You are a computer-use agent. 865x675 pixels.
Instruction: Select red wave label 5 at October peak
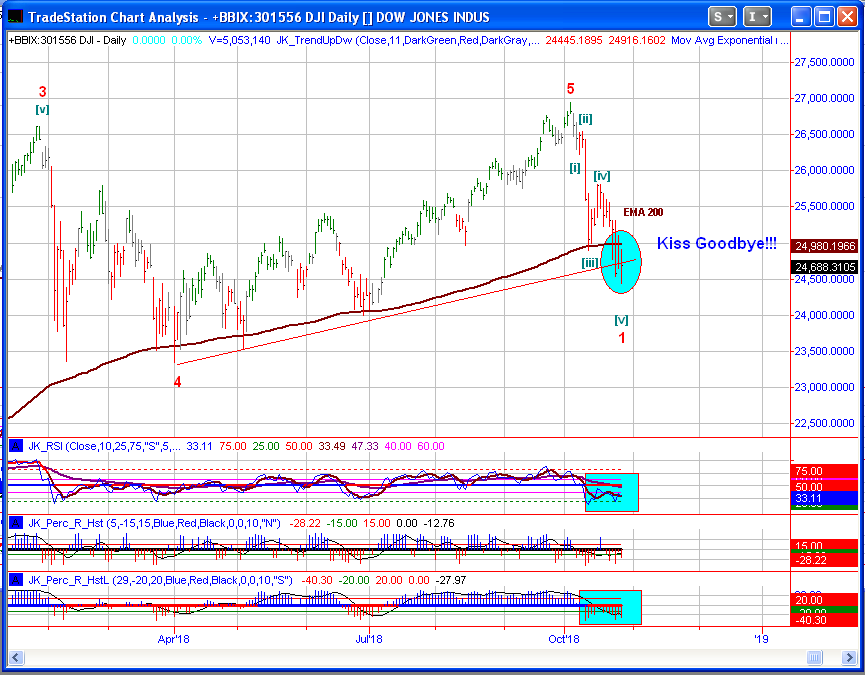click(x=570, y=88)
